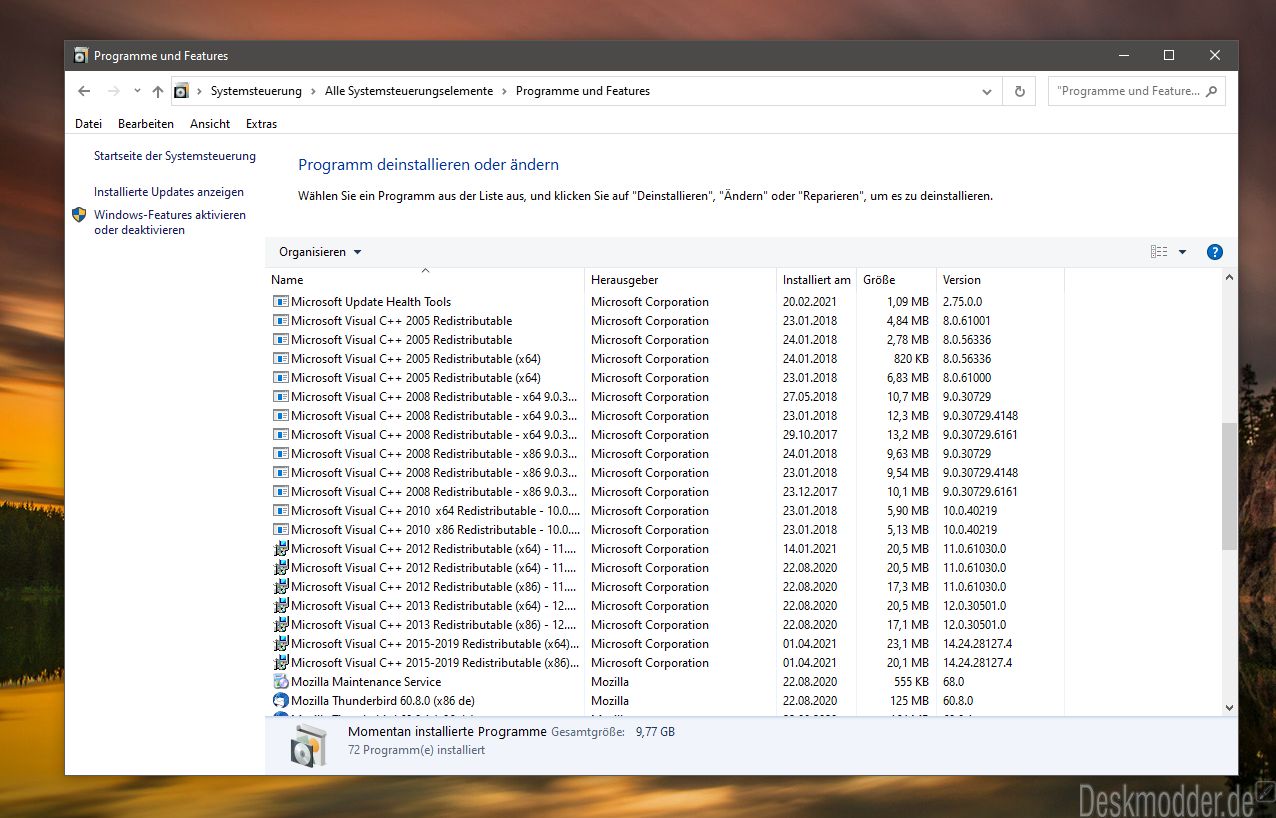Go up one level with the up arrow
Image resolution: width=1276 pixels, height=818 pixels.
point(157,91)
